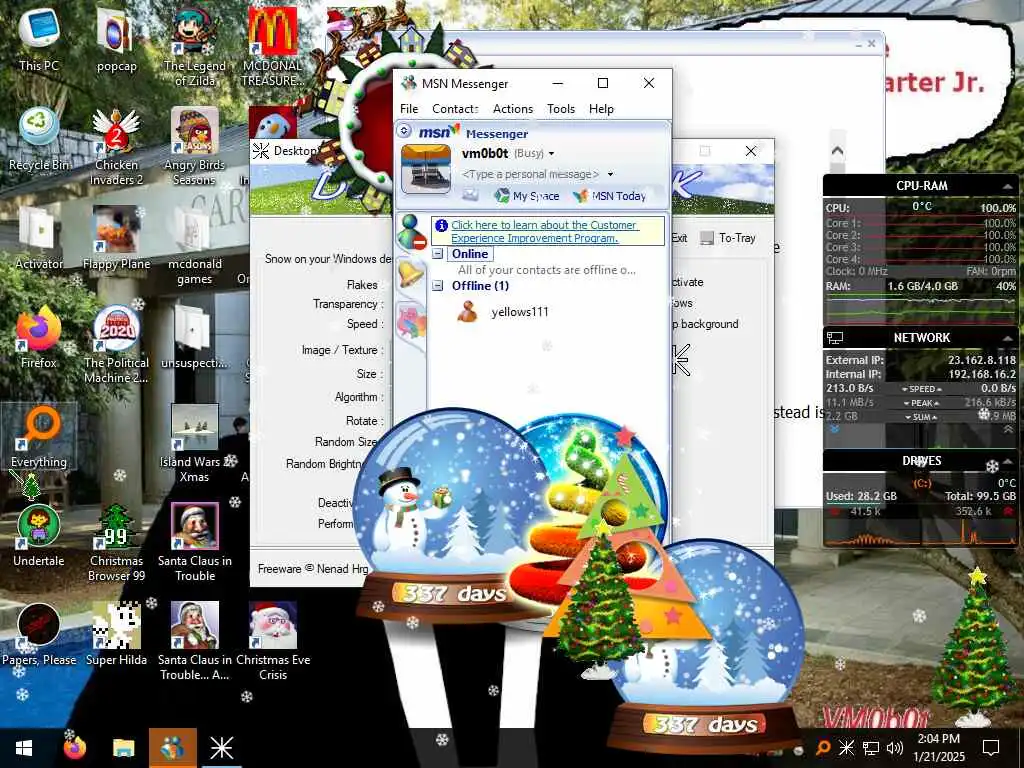Open the notification center icon
The image size is (1024, 768).
(x=991, y=748)
